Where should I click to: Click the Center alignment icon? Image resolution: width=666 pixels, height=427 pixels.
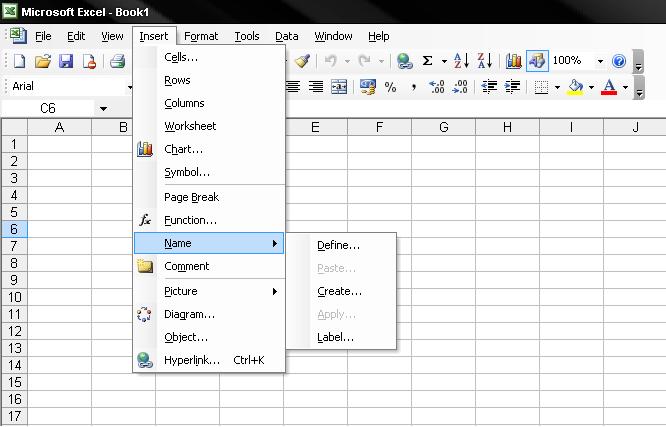pos(293,87)
